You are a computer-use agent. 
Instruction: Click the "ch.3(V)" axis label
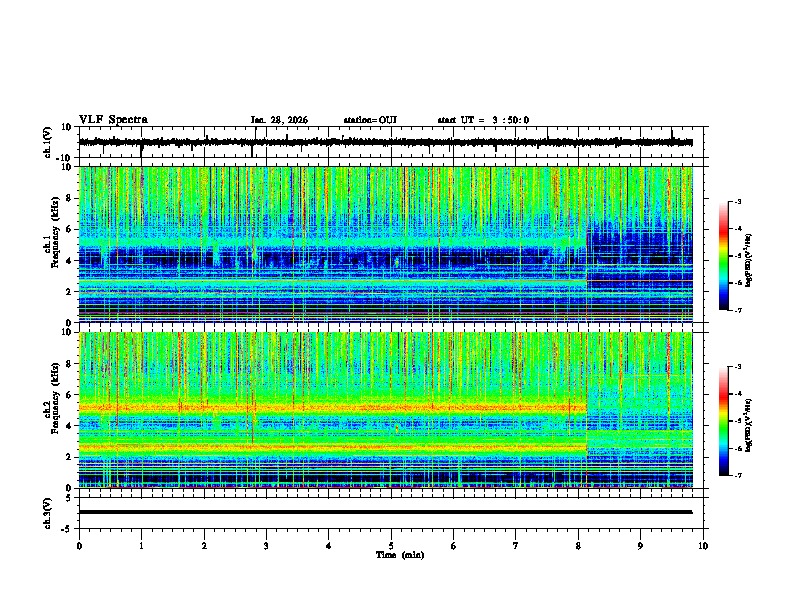click(x=48, y=513)
